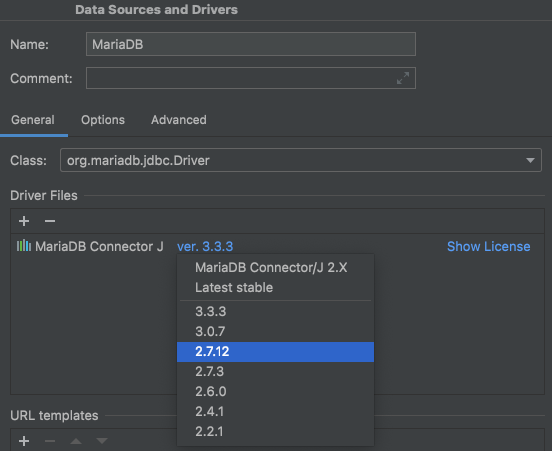The image size is (552, 451).
Task: Remove URL template with minus icon
Action: tap(50, 441)
